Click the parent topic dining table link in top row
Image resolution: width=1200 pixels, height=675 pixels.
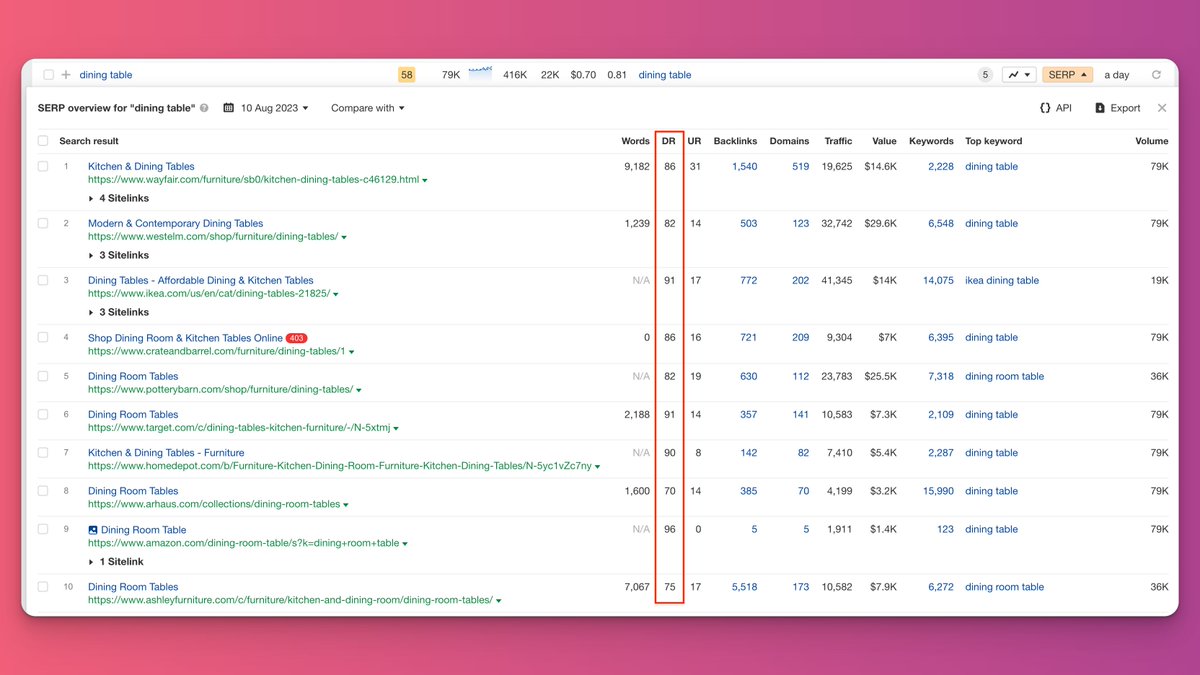(665, 75)
